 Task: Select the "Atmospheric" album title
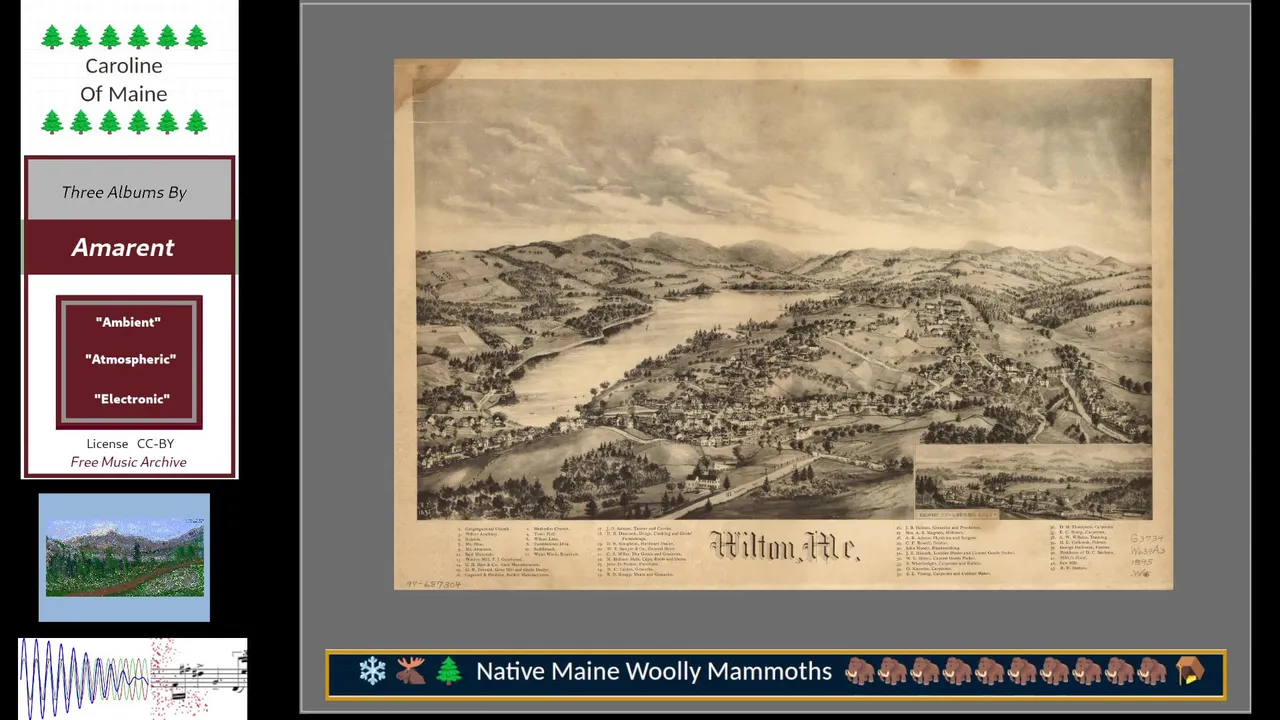130,359
